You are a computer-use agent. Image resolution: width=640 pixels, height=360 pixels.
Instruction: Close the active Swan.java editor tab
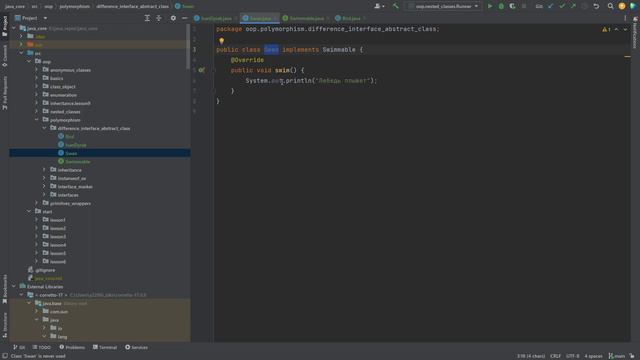[276, 18]
